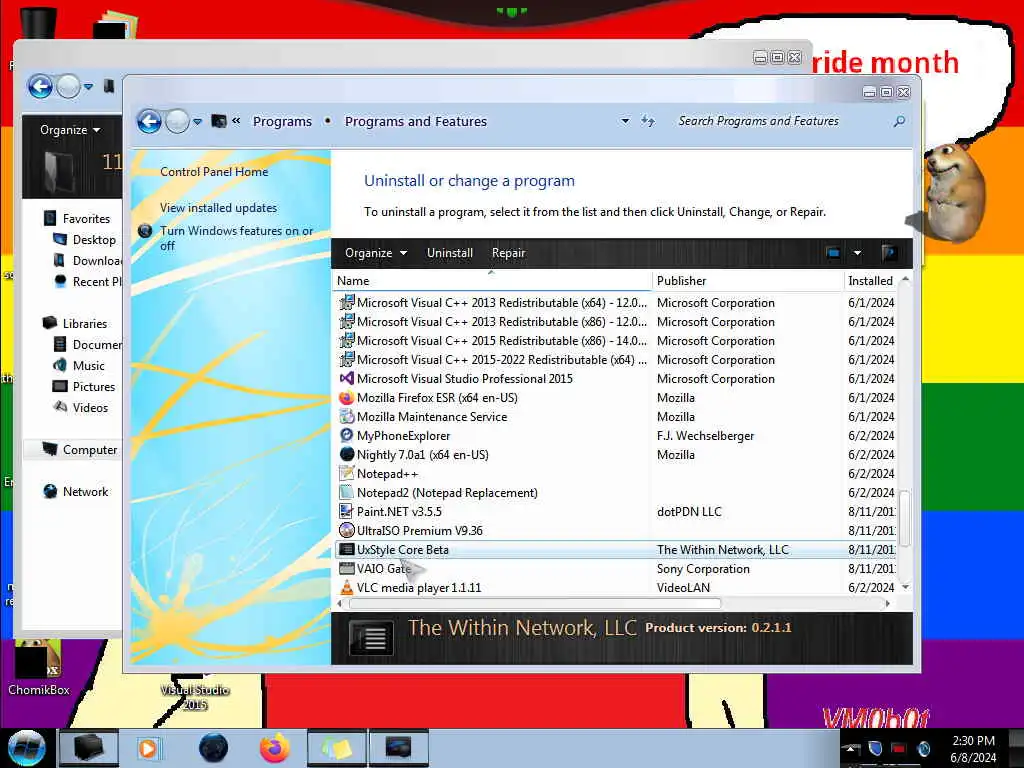This screenshot has height=768, width=1024.
Task: Click dotPDN LLC publisher cell
Action: point(689,512)
